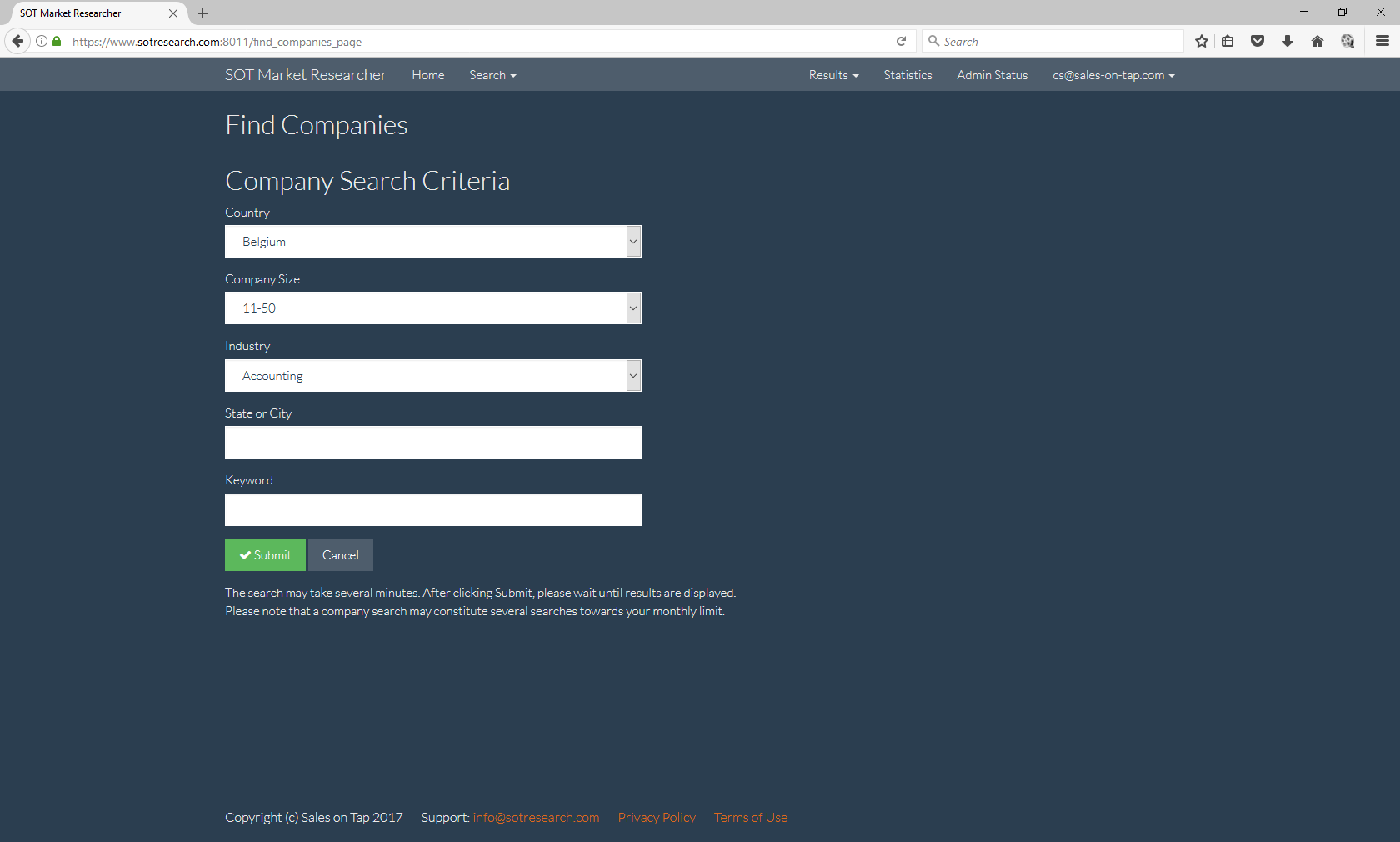Screen dimensions: 1400x842
Task: Click the address bar URL field
Action: (x=478, y=42)
